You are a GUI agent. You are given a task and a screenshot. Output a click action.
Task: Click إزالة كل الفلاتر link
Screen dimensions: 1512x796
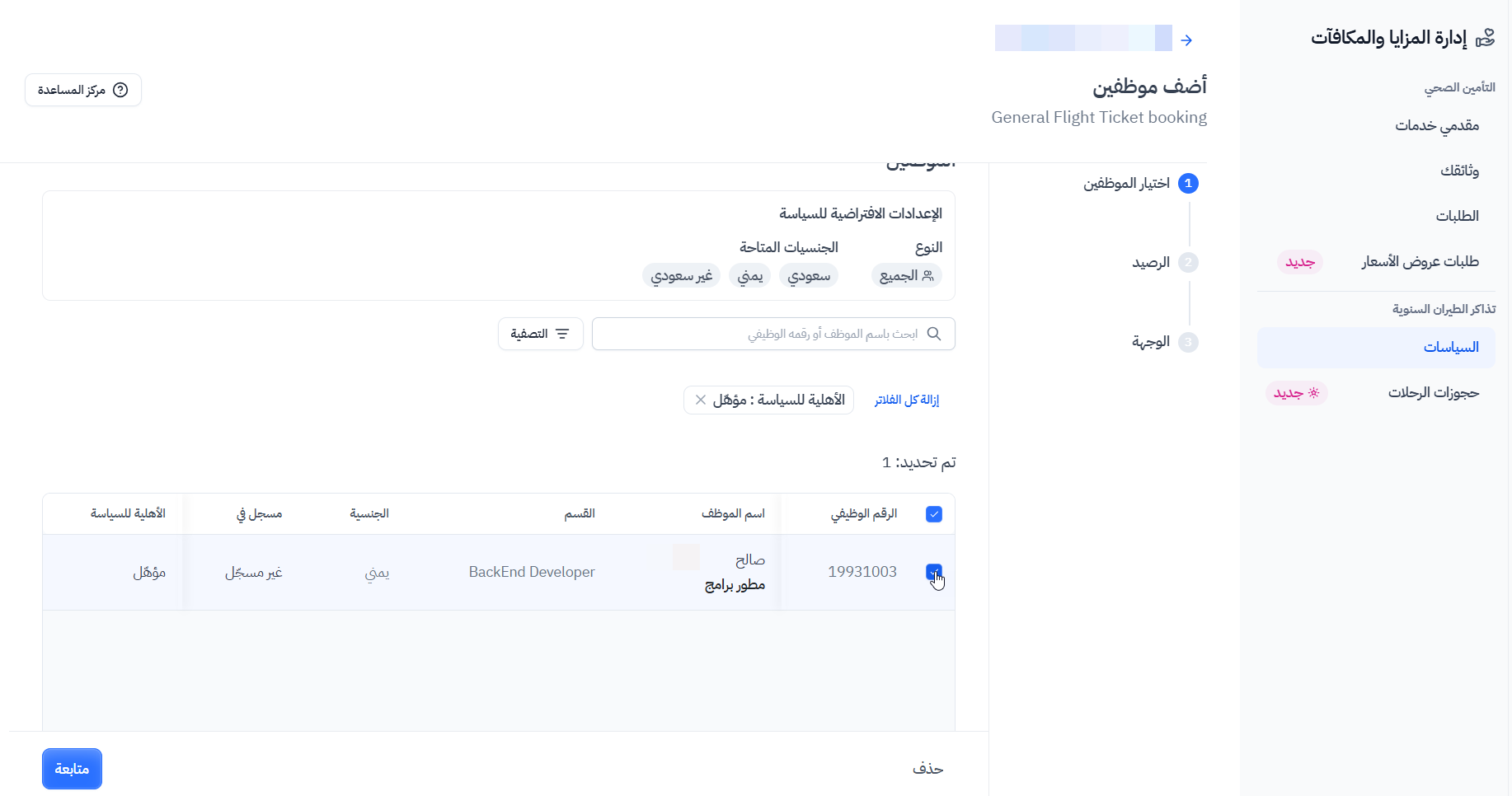(x=907, y=400)
